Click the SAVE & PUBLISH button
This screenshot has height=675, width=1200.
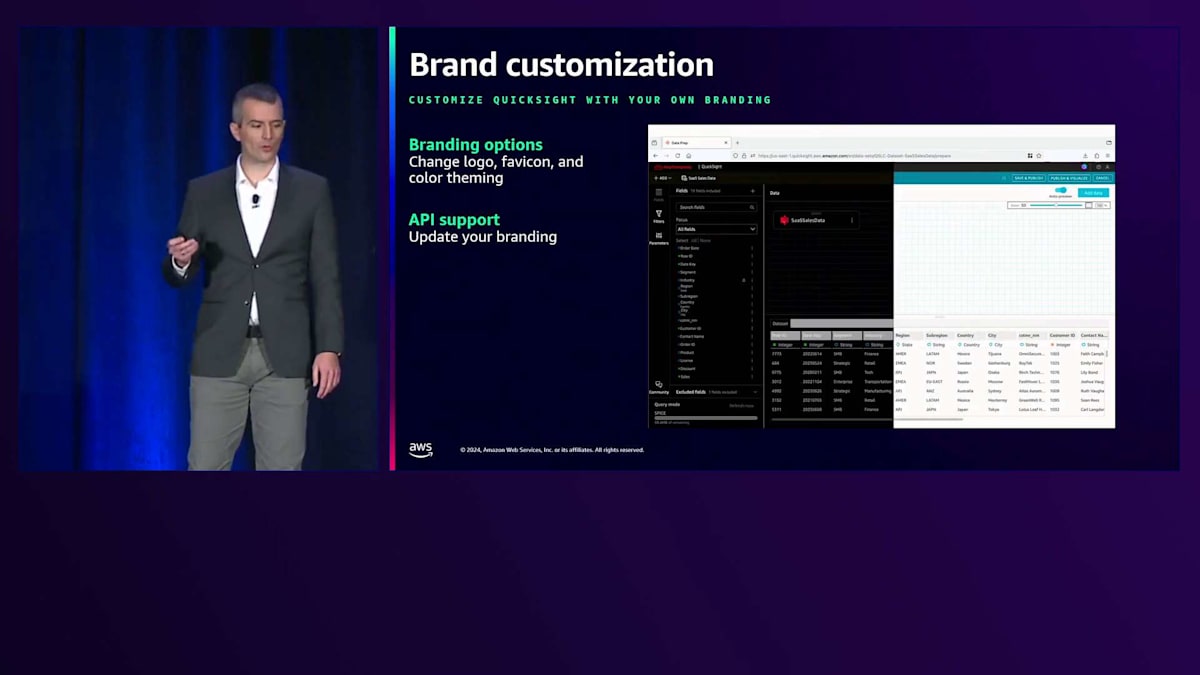1029,178
